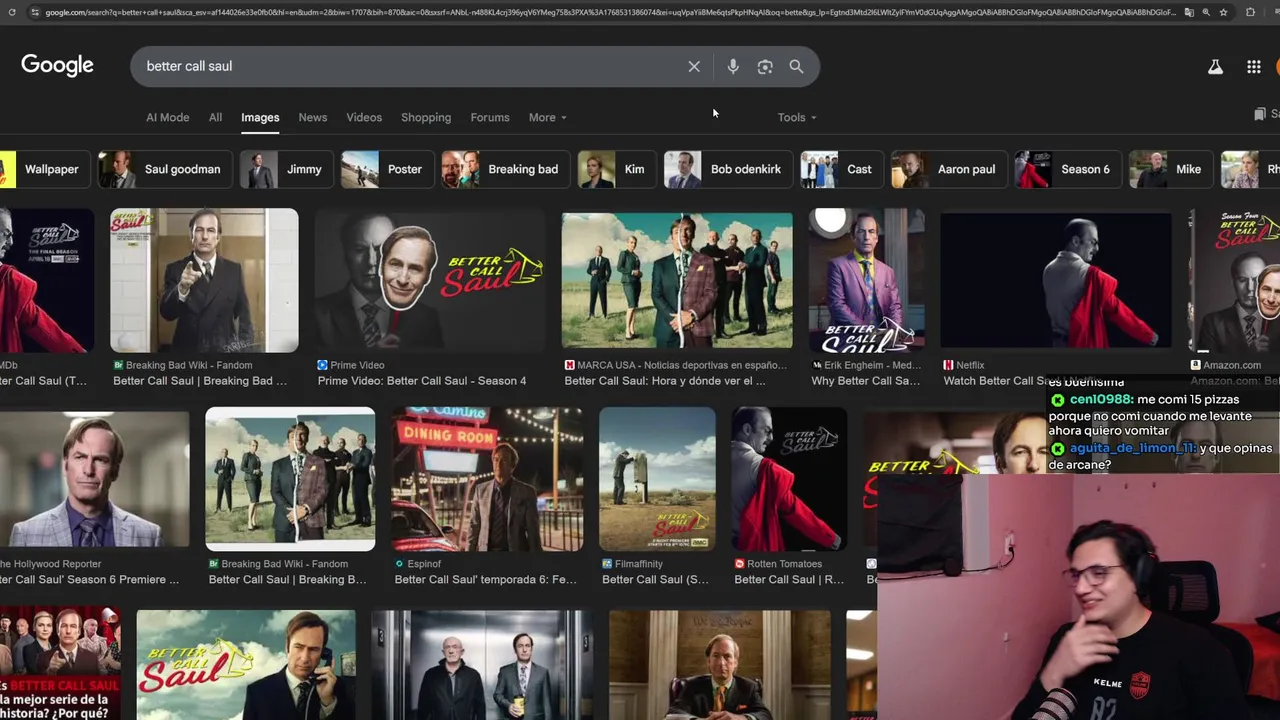The height and width of the screenshot is (720, 1280).
Task: Select the Bob odenkirk filter chip
Action: 728,169
